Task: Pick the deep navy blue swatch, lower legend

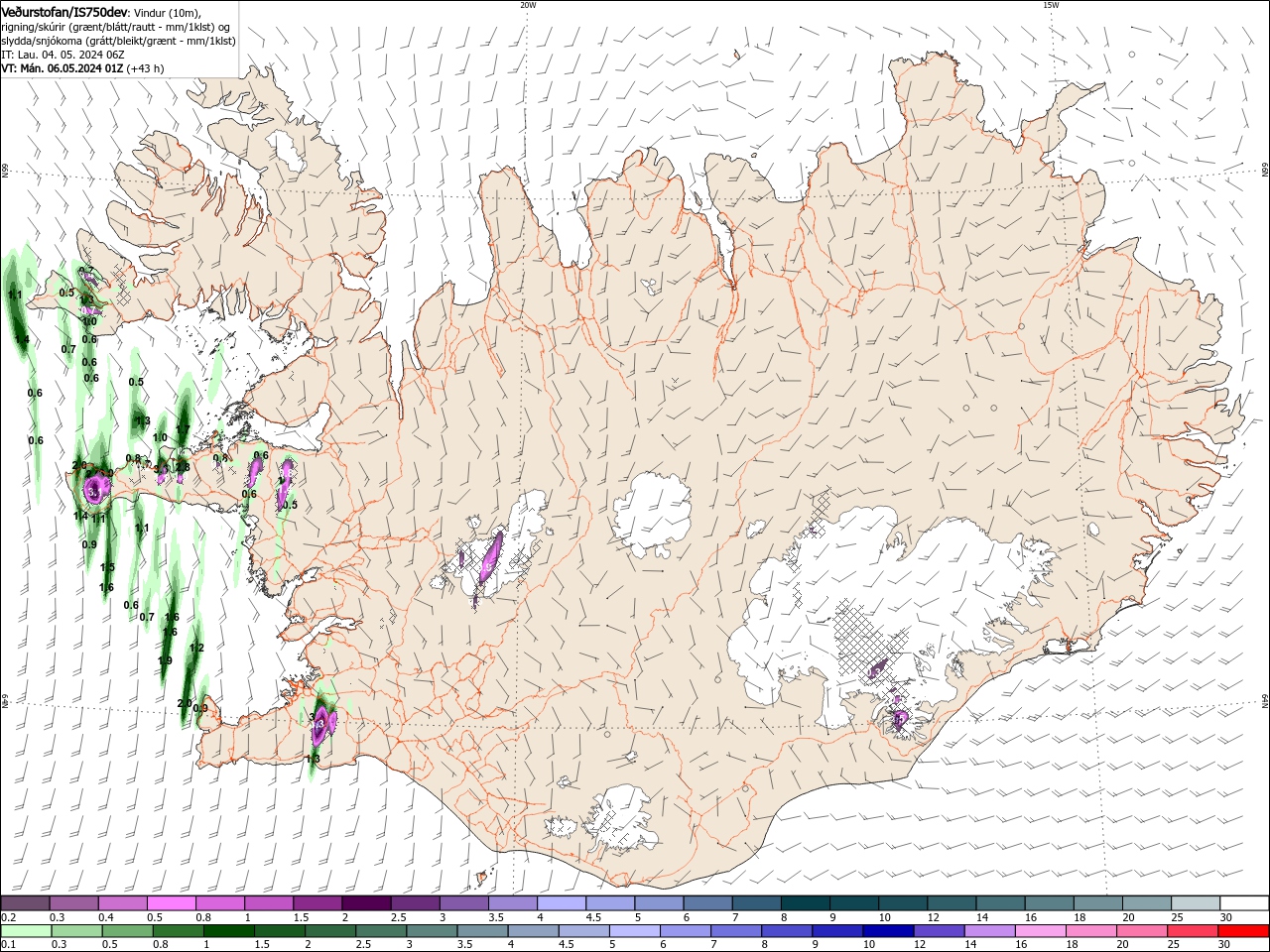Action: (889, 931)
